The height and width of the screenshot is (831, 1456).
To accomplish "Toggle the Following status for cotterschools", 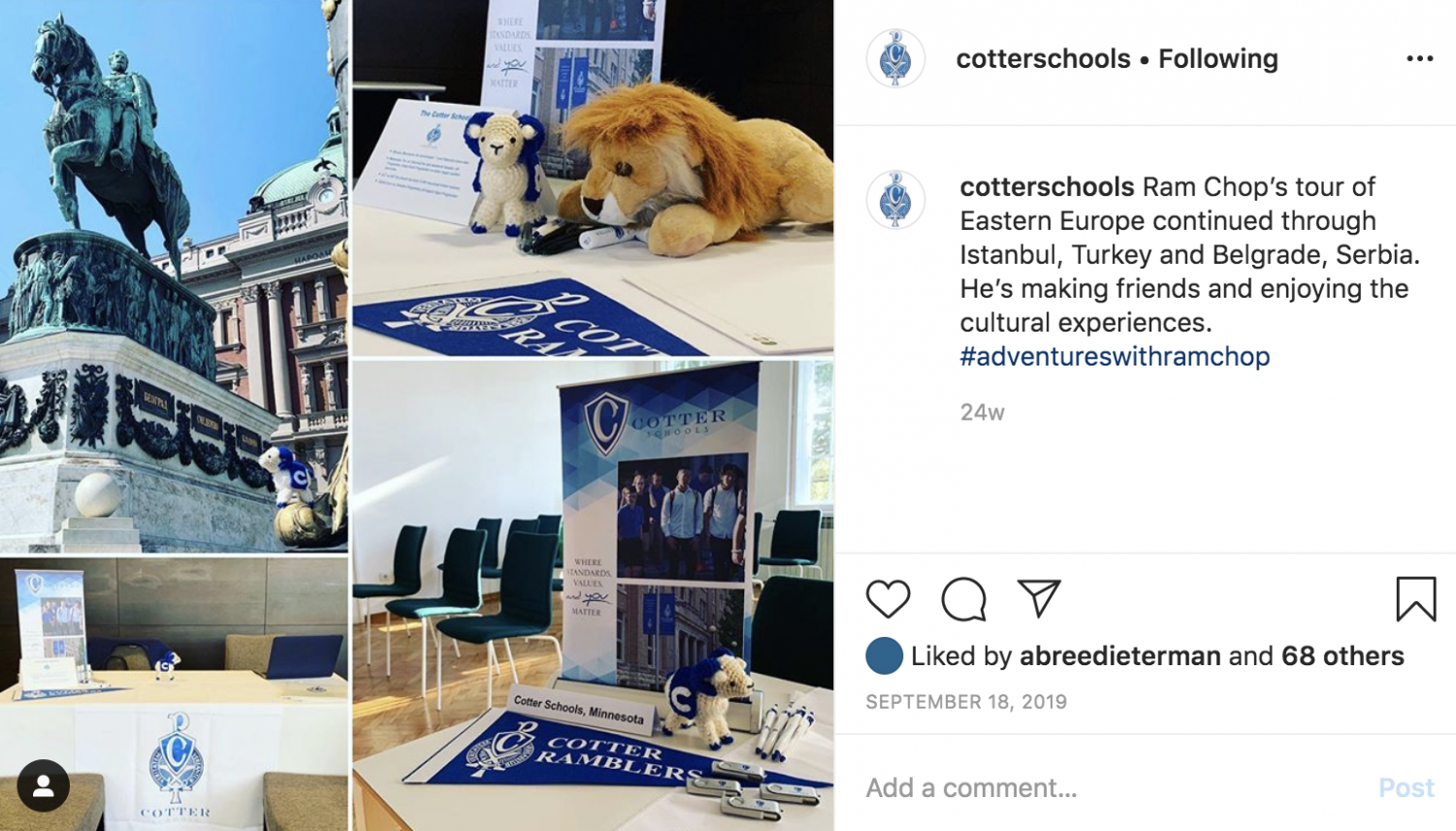I will [1217, 59].
